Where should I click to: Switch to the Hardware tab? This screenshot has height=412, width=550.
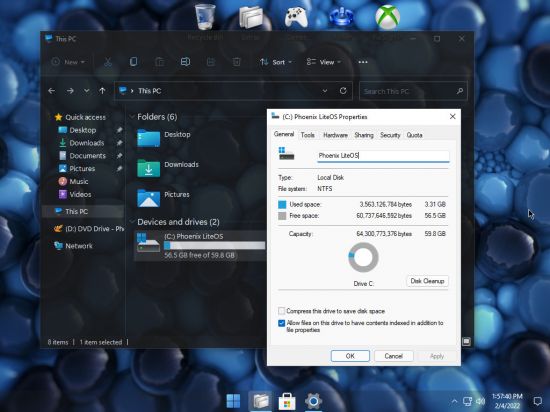pos(335,135)
